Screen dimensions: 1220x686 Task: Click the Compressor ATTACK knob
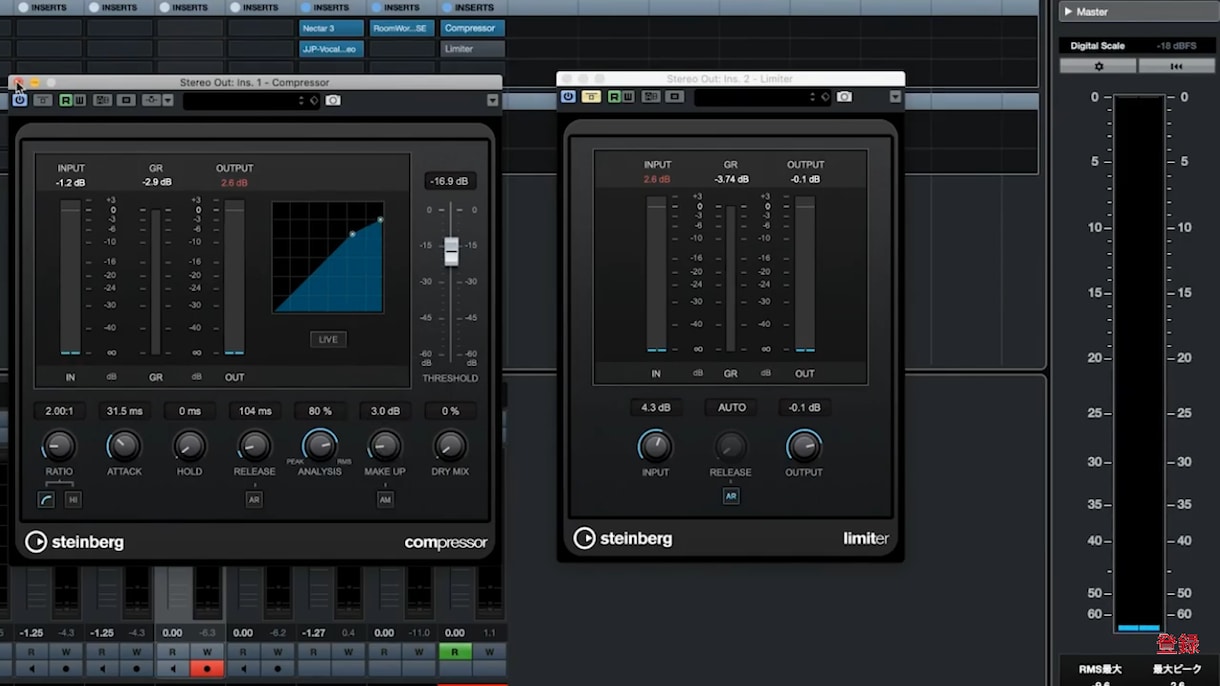124,446
